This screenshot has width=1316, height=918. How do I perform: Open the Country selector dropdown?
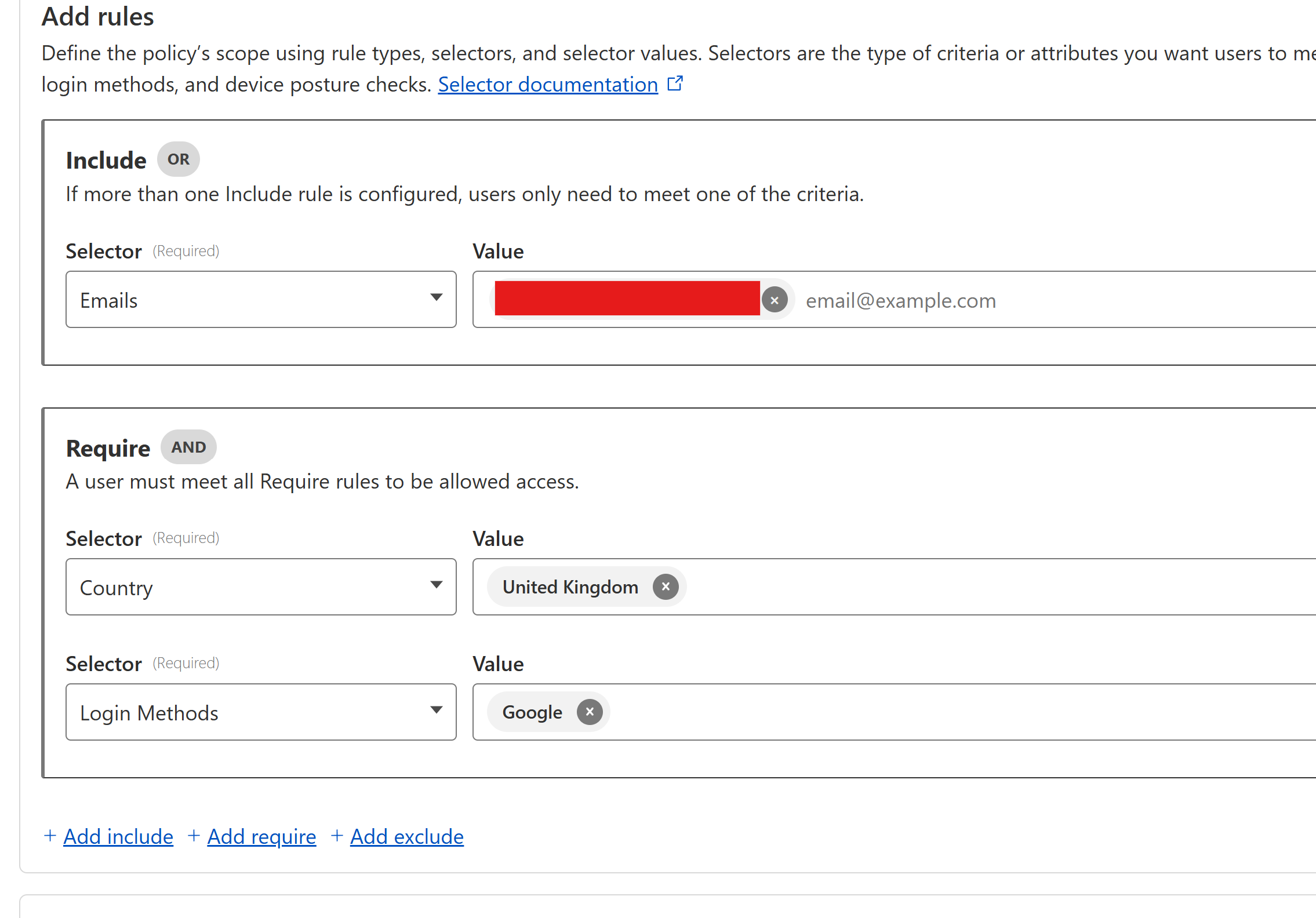point(261,586)
